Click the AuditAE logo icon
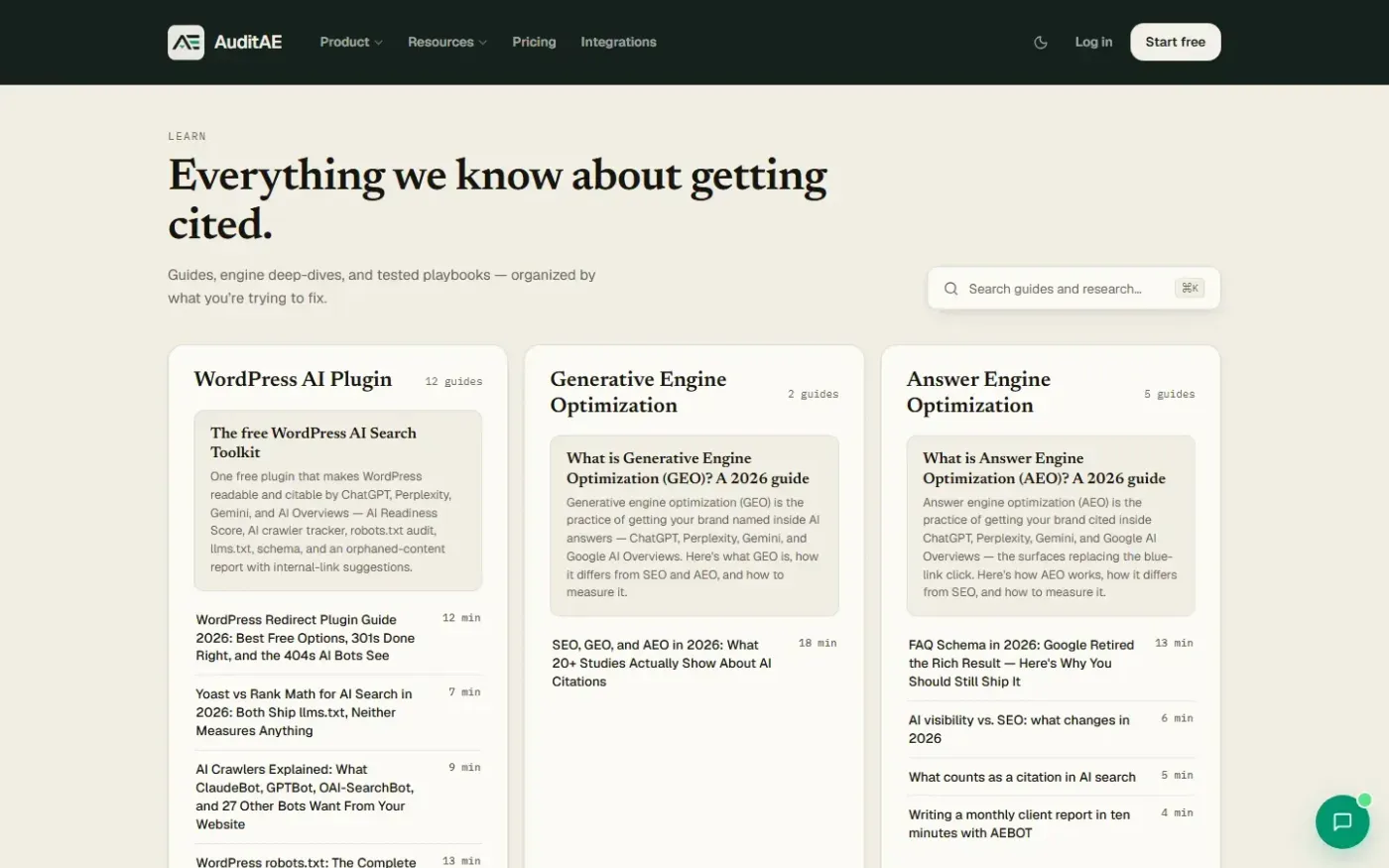The width and height of the screenshot is (1389, 868). point(186,42)
